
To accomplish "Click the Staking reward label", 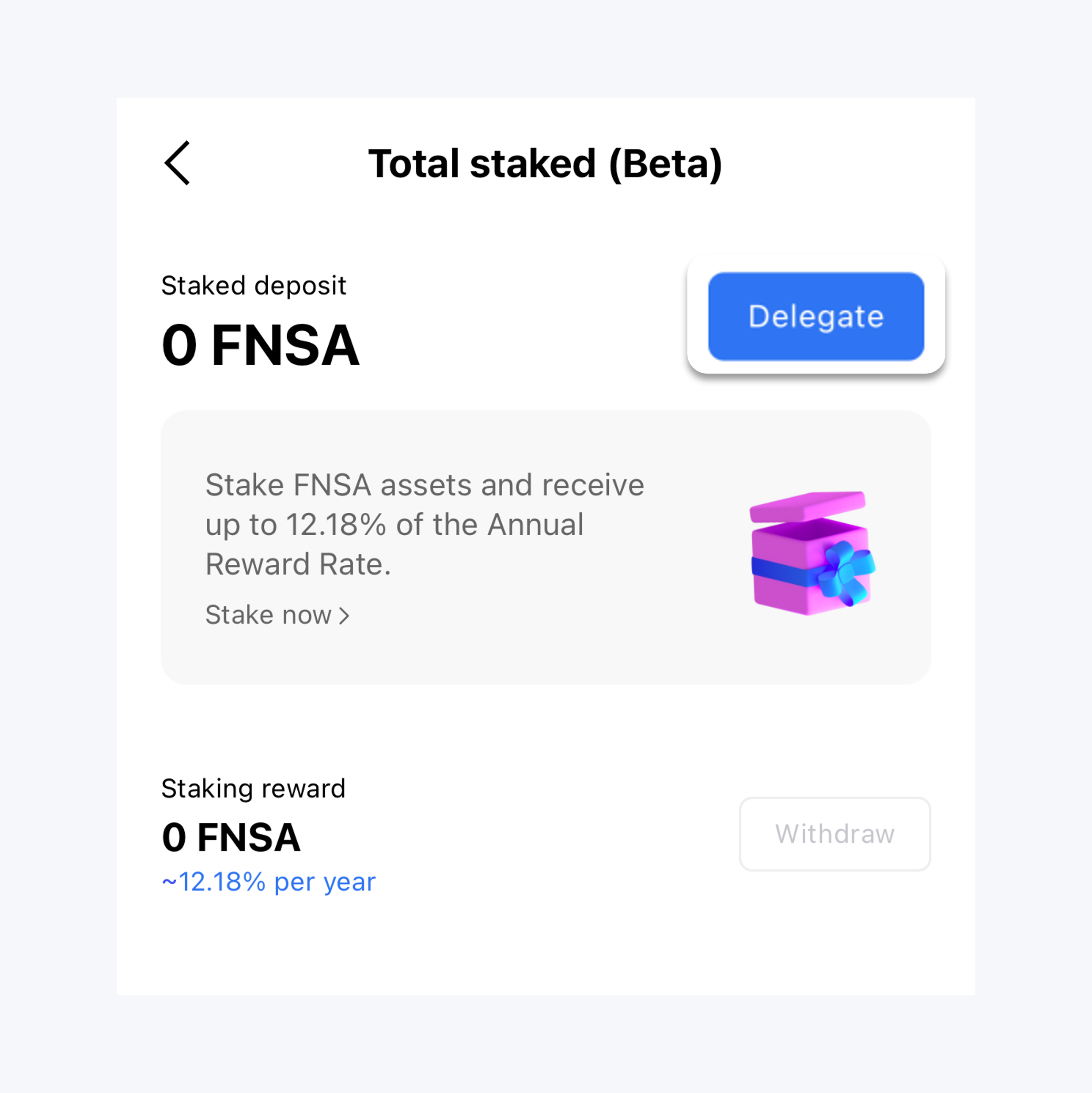I will click(253, 789).
